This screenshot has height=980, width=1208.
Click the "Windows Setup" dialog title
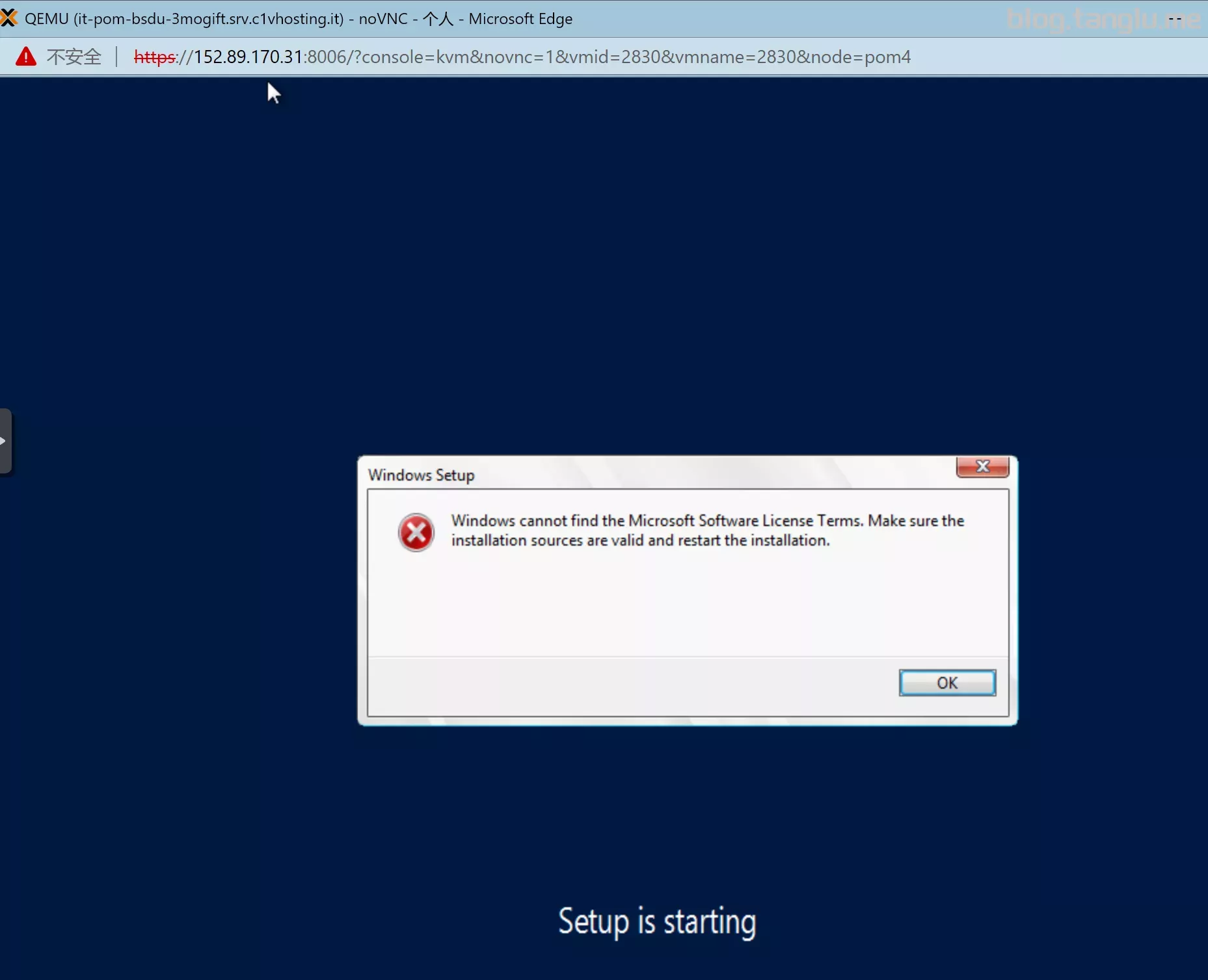tap(422, 475)
